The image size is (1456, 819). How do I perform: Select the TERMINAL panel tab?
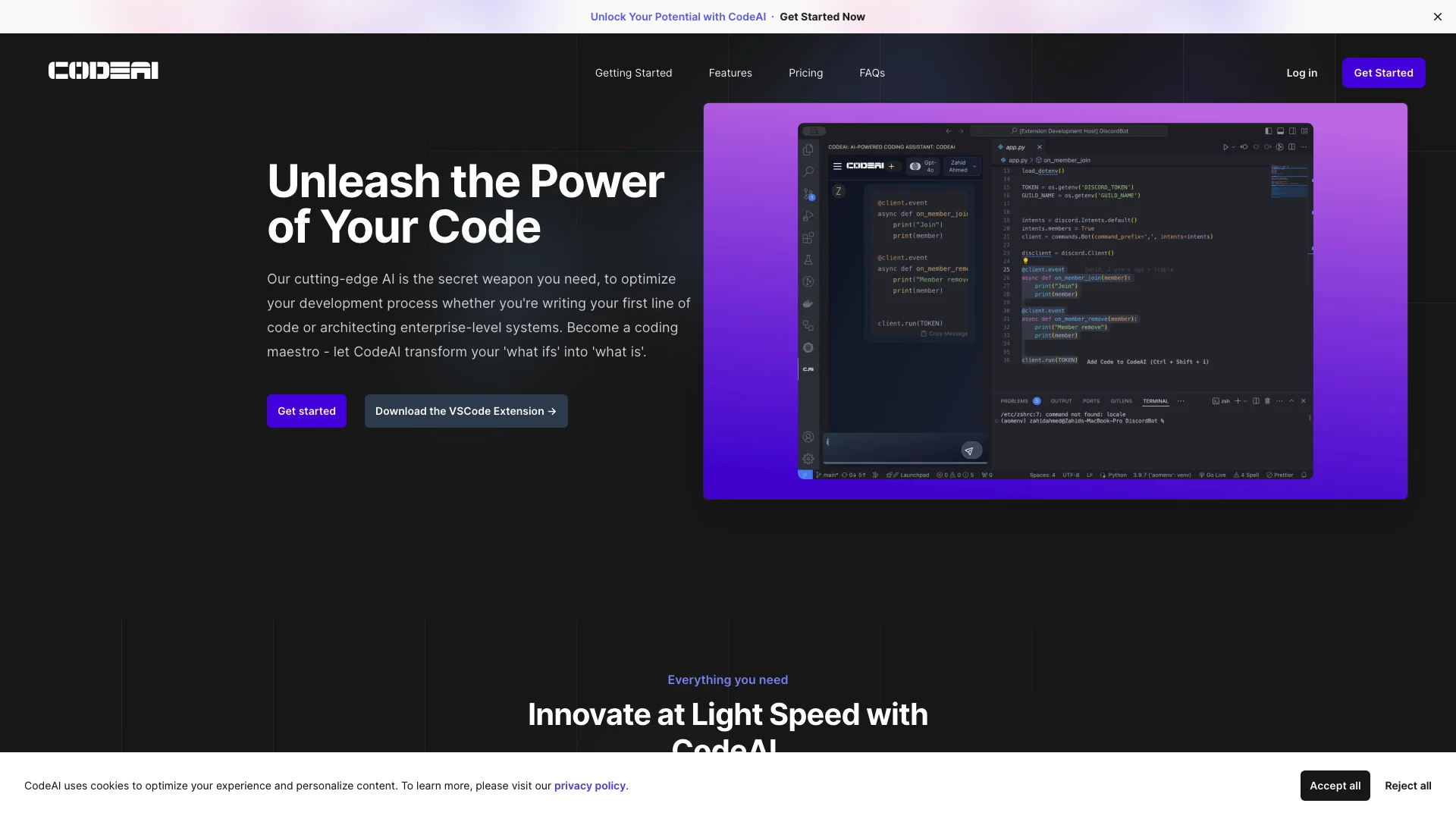coord(1156,401)
